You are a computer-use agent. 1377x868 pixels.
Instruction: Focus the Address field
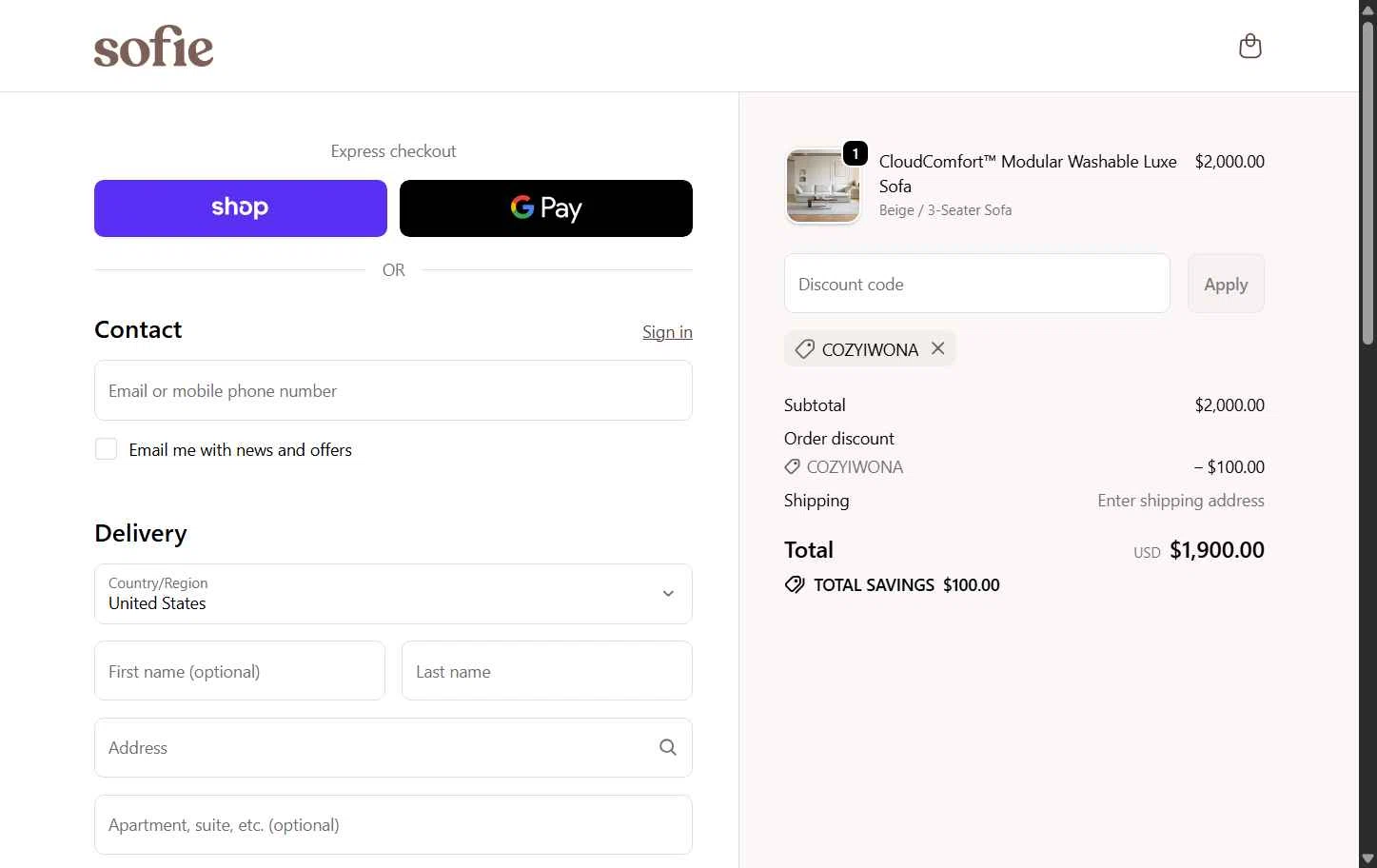[393, 747]
